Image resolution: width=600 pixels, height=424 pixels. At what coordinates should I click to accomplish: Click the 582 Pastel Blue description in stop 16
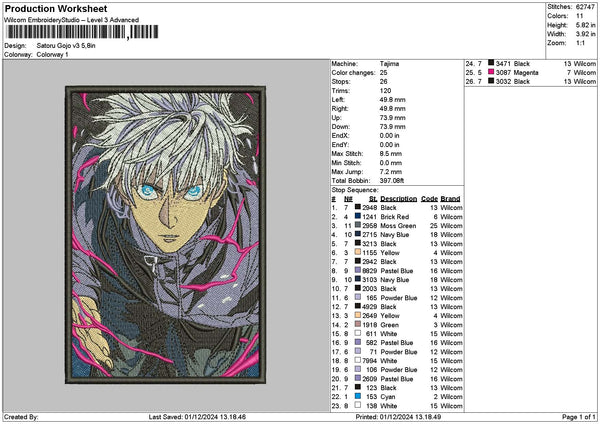tap(396, 342)
